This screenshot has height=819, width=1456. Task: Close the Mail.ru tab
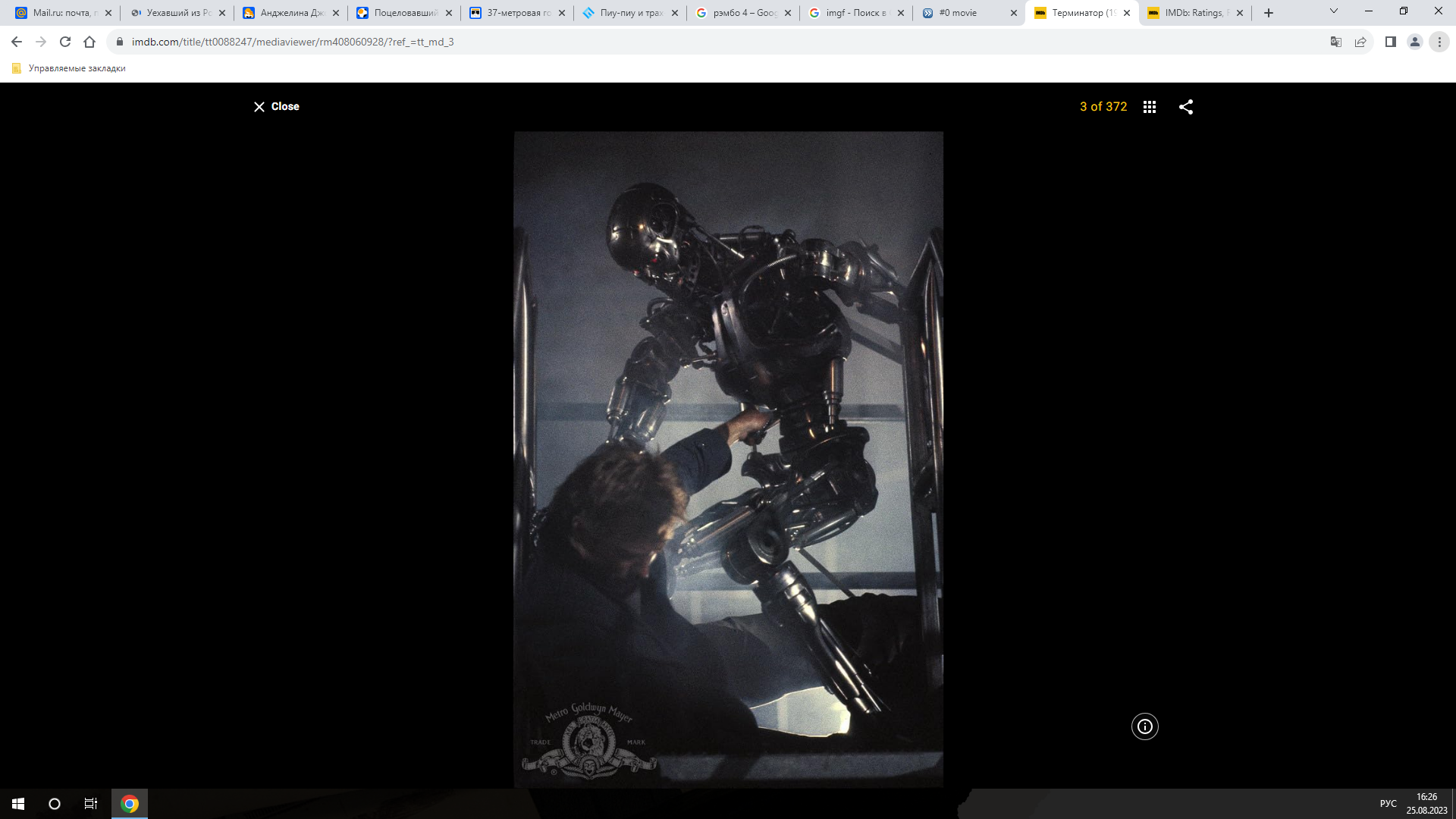click(108, 13)
